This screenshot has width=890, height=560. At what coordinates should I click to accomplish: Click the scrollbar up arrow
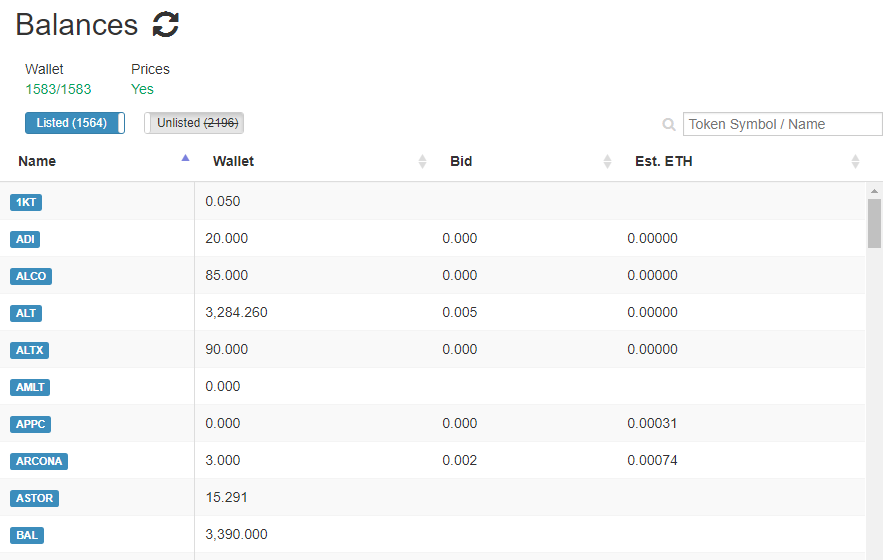click(874, 191)
